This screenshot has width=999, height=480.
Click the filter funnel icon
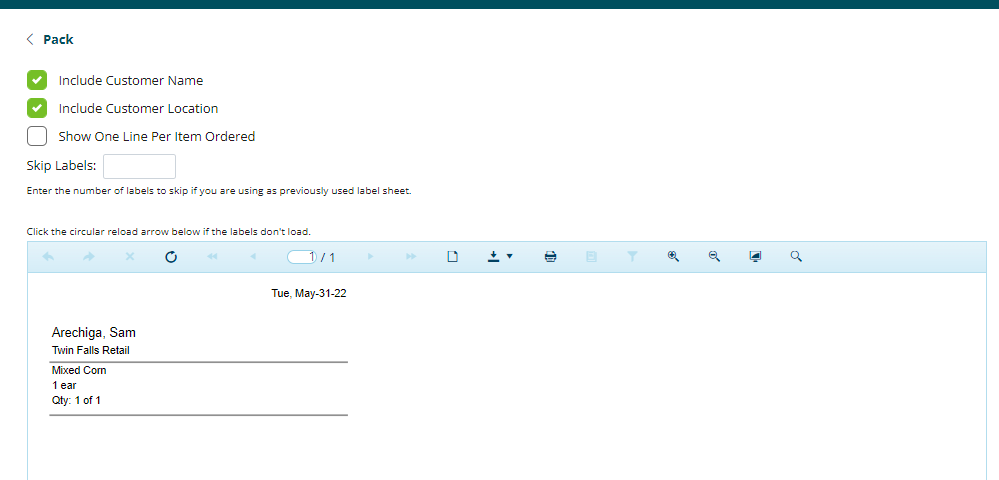coord(632,257)
